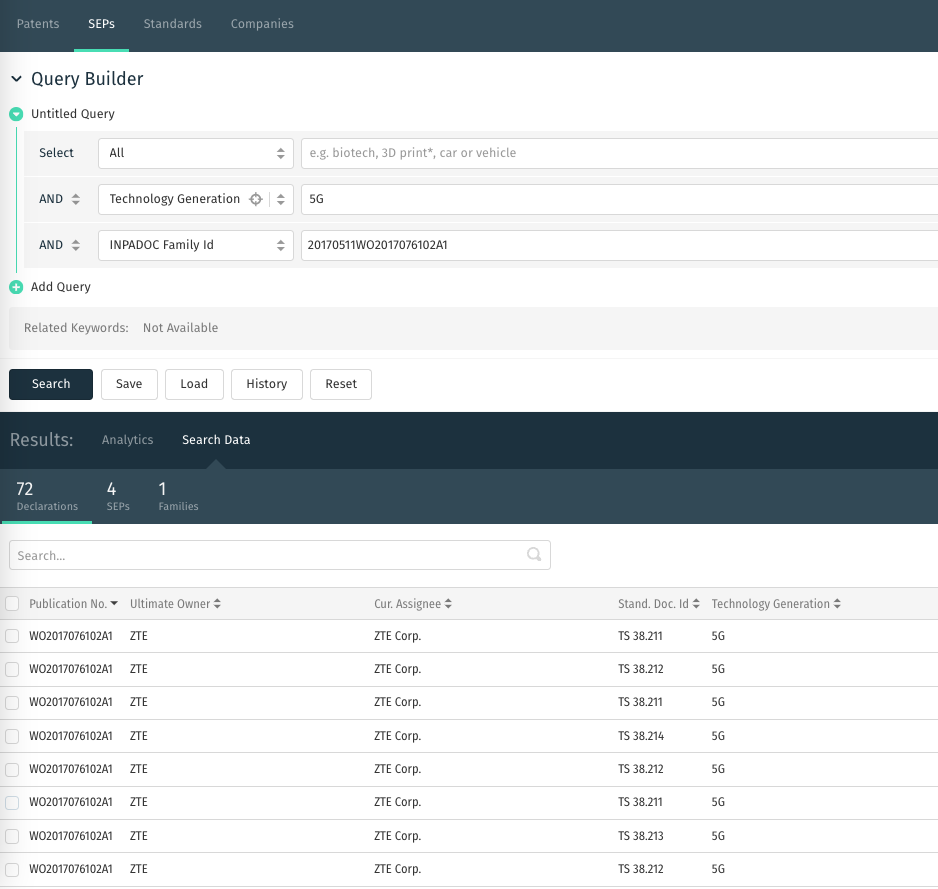Select the SEPs tab
The height and width of the screenshot is (889, 938).
coord(101,24)
